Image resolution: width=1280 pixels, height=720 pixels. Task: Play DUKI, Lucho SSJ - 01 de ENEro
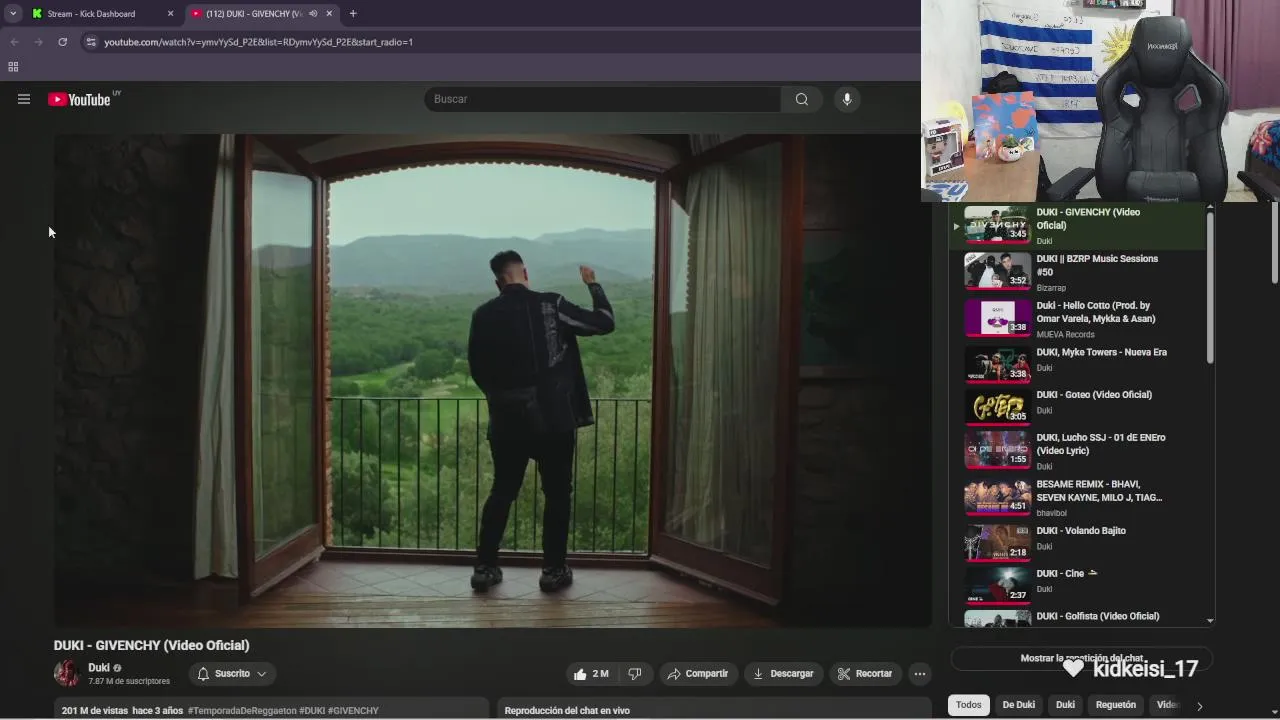1077,451
